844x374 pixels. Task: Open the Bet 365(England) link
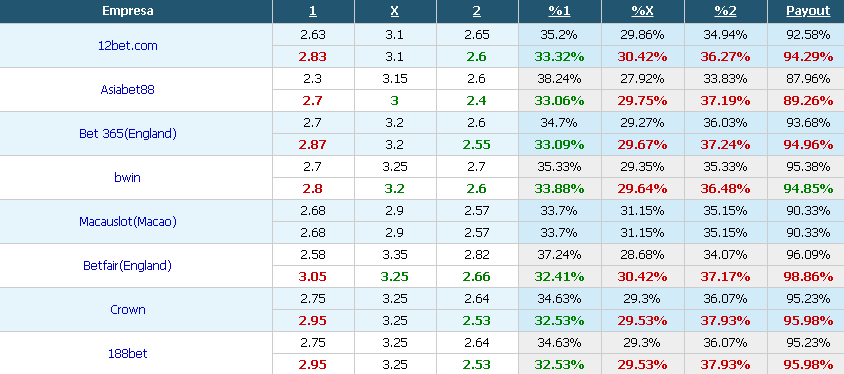click(x=128, y=134)
